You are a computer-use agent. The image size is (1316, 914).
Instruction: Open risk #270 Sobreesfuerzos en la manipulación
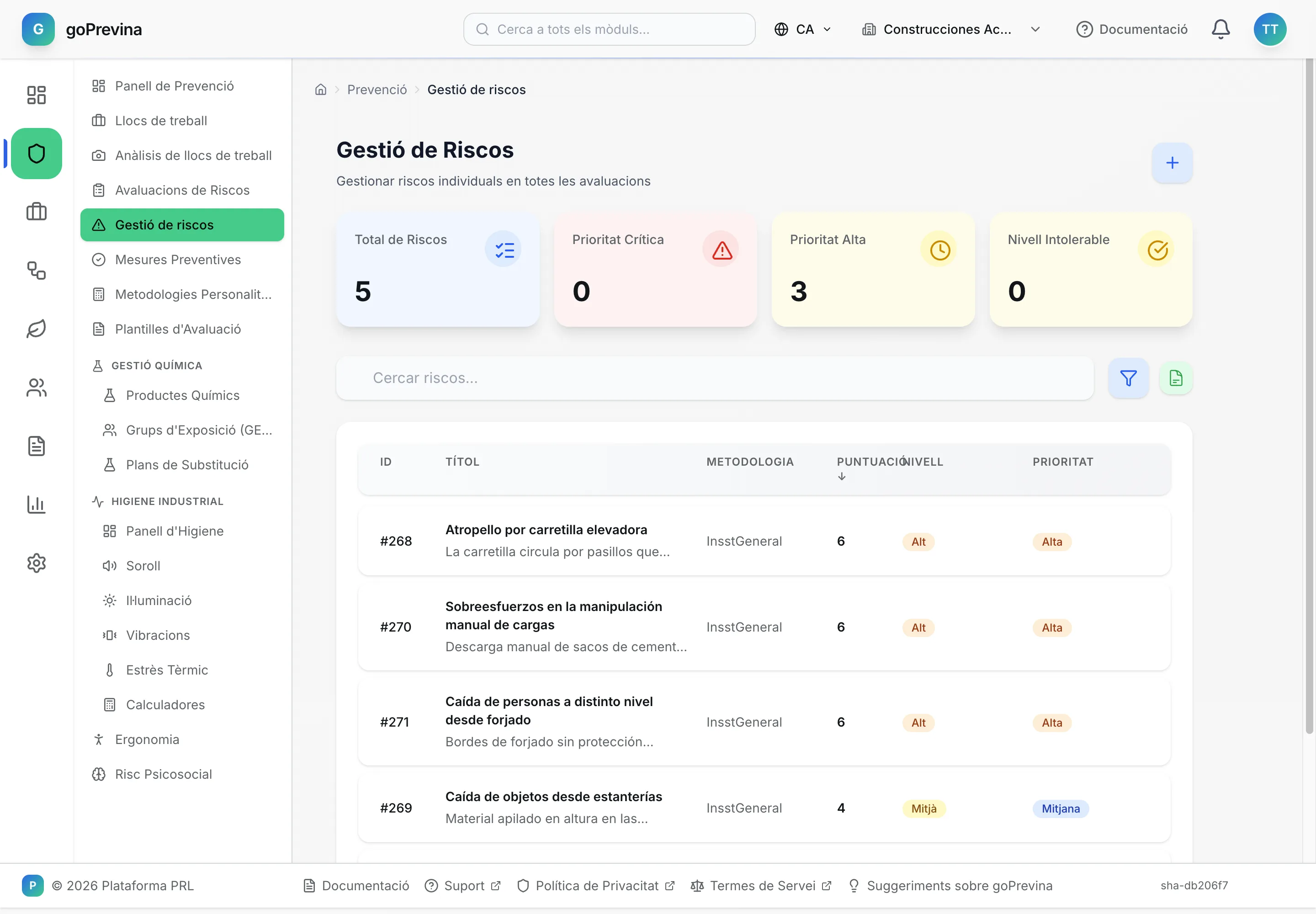tap(764, 627)
